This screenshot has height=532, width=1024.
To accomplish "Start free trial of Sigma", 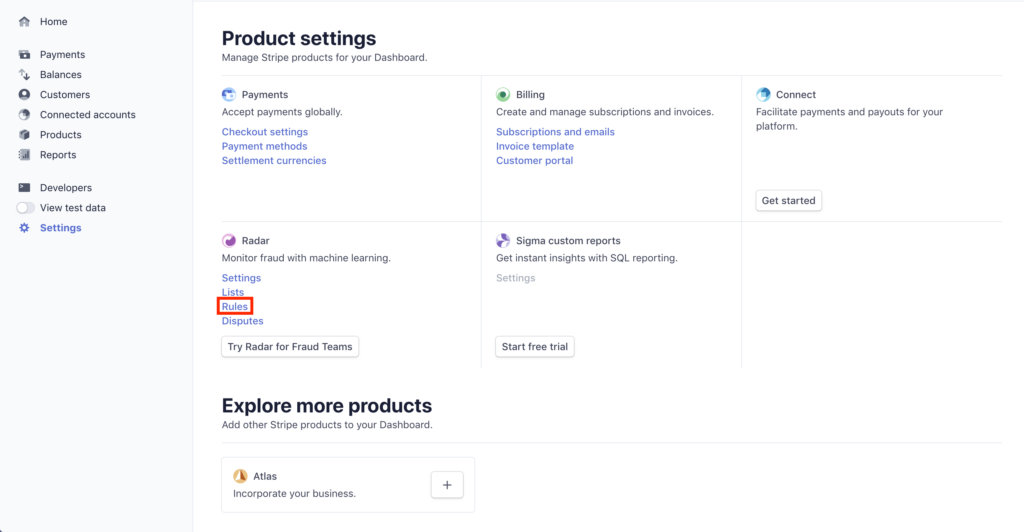I will (x=535, y=347).
